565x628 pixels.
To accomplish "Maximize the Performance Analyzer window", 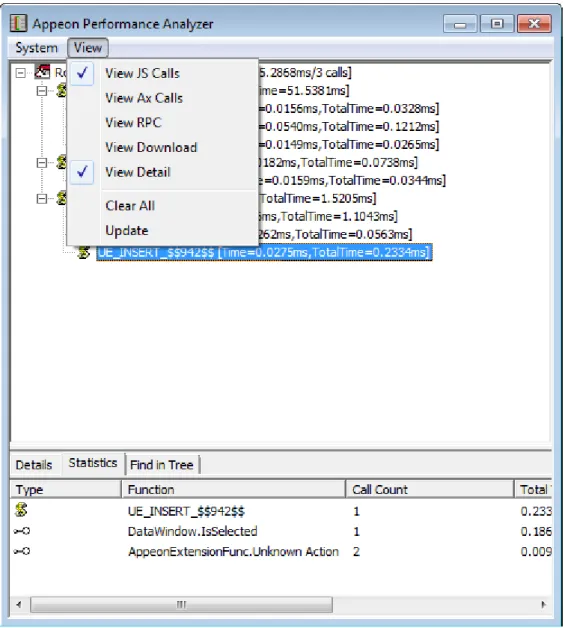I will pos(497,24).
